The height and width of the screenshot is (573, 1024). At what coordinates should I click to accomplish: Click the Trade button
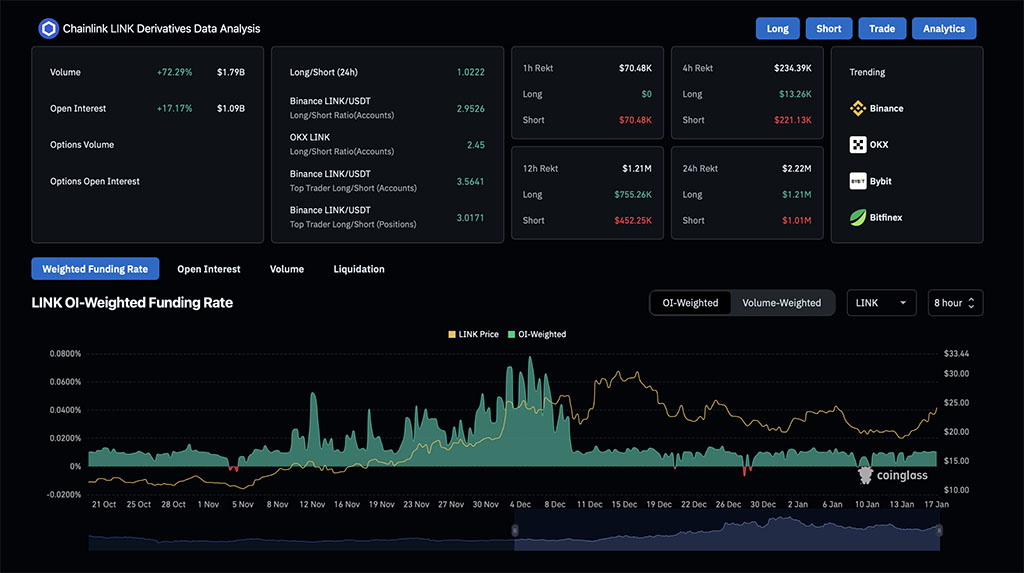click(881, 29)
